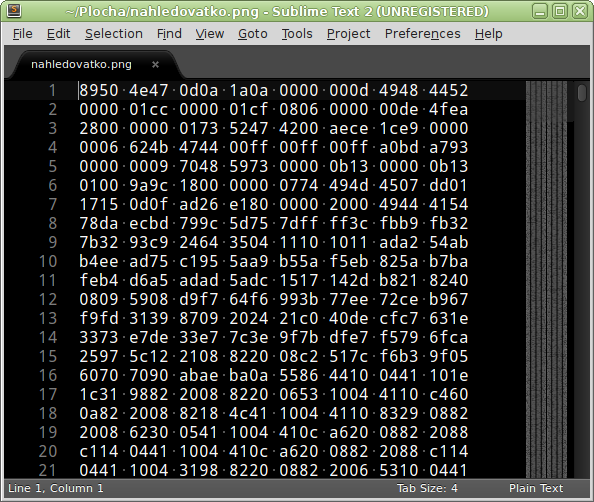Open the Find menu

click(x=169, y=34)
